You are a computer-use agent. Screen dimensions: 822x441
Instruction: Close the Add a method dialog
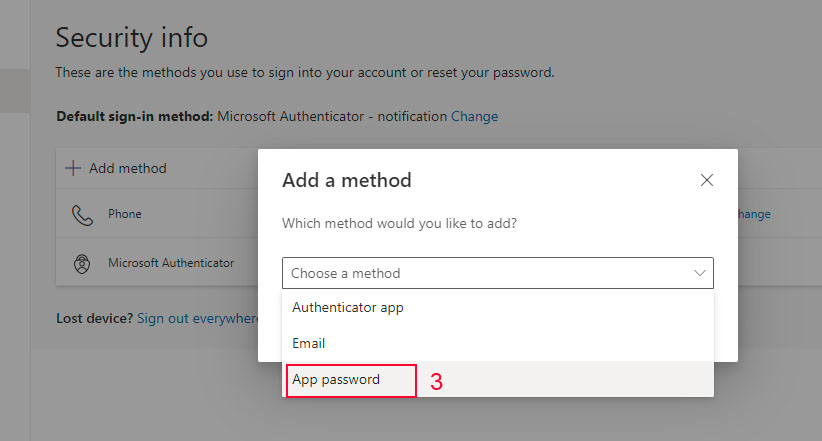pos(707,180)
